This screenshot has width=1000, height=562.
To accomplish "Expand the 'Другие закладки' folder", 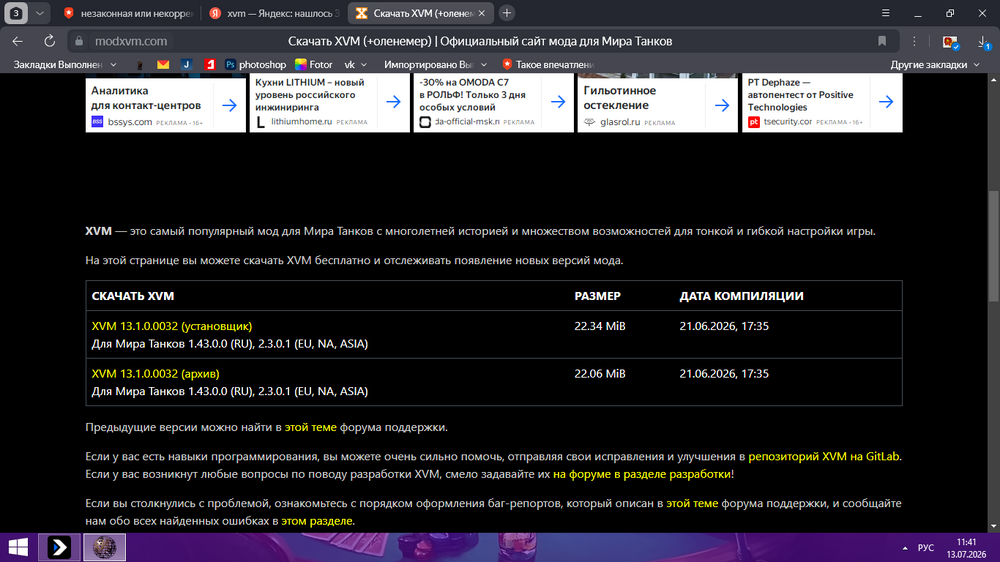I will coord(934,64).
